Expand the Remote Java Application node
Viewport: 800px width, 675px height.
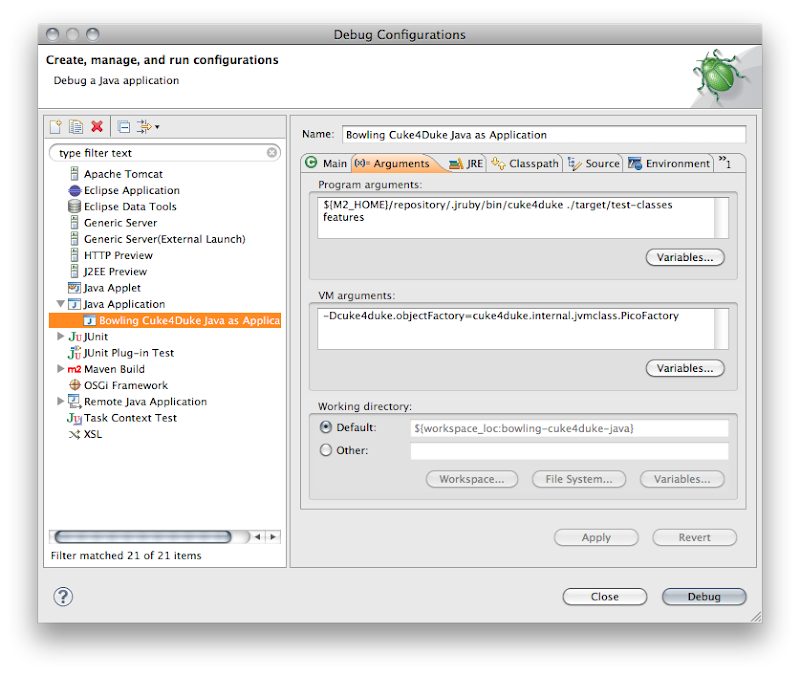(x=60, y=402)
